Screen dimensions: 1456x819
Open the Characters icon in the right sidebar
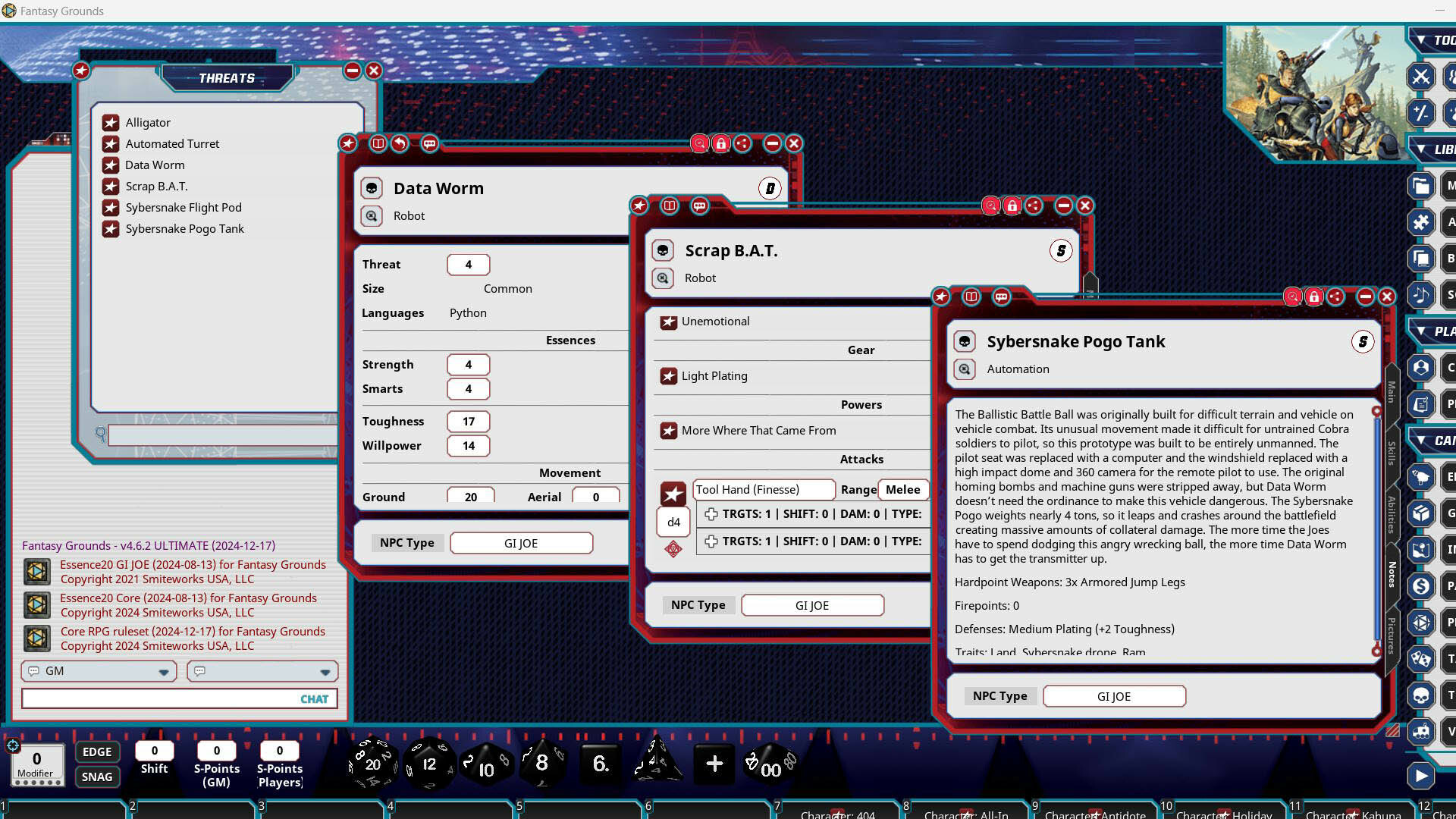1422,368
